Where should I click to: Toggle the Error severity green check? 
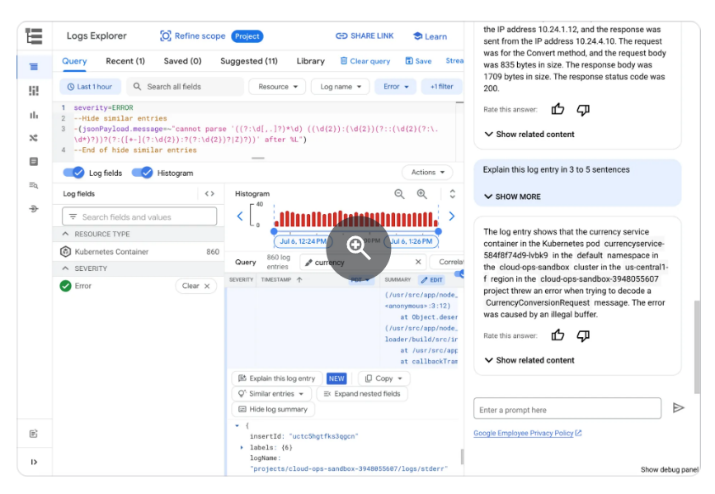pos(66,286)
